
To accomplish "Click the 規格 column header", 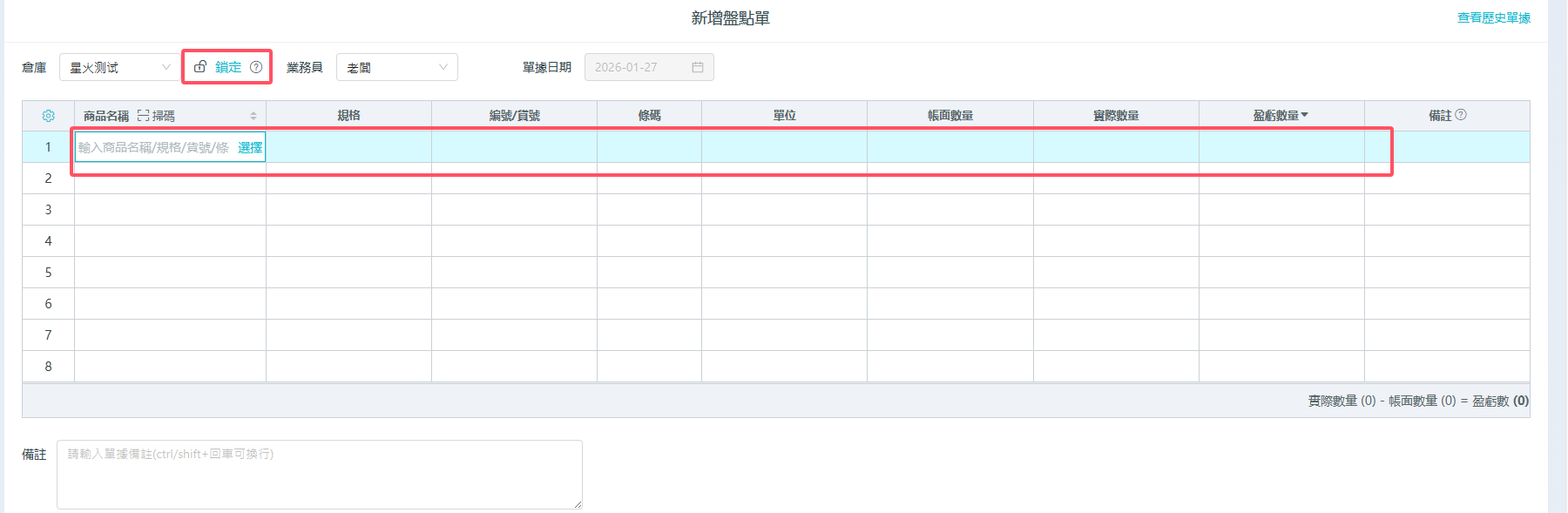I will tap(348, 116).
